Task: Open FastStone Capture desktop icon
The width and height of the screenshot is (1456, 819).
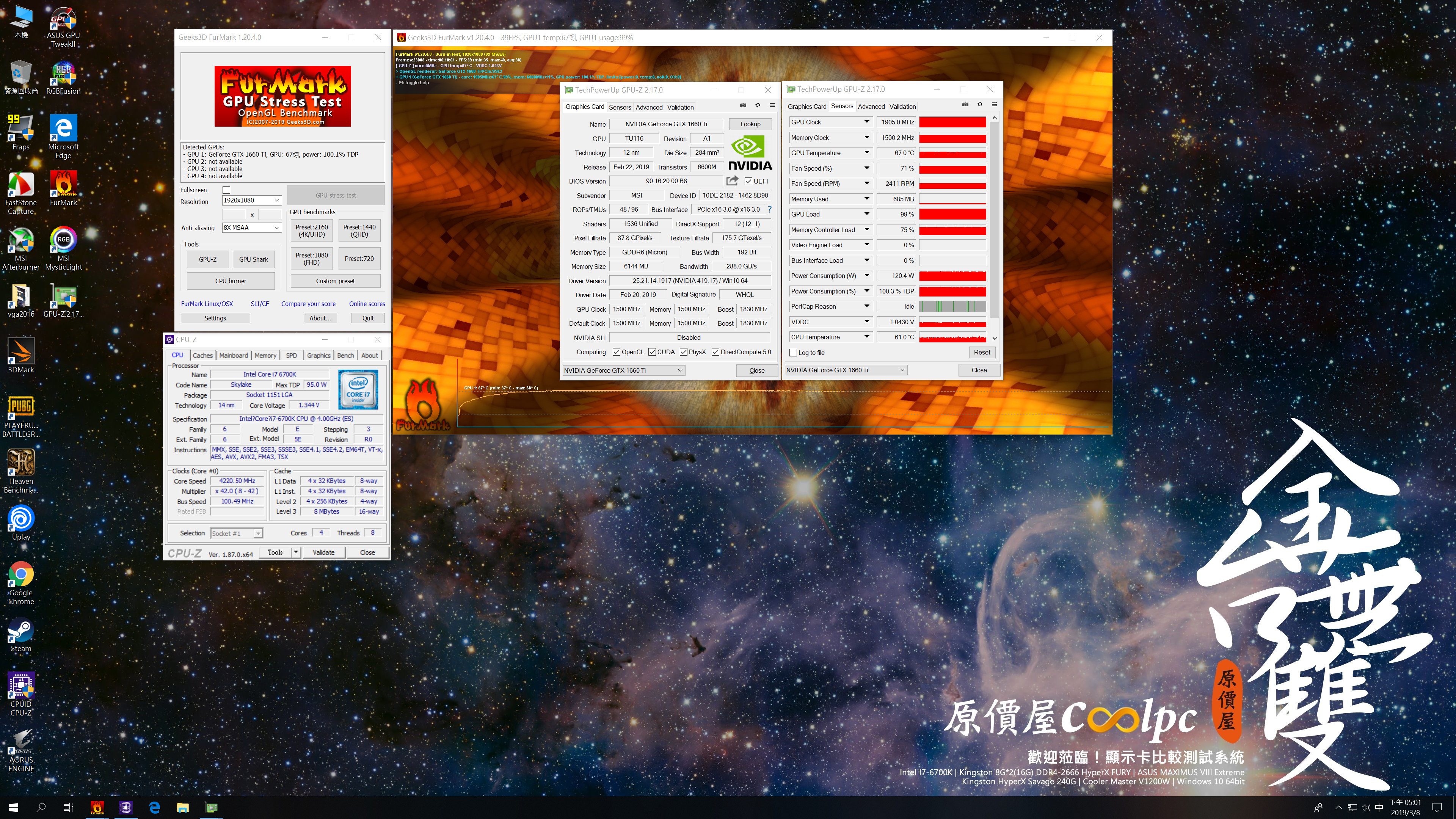Action: [21, 193]
